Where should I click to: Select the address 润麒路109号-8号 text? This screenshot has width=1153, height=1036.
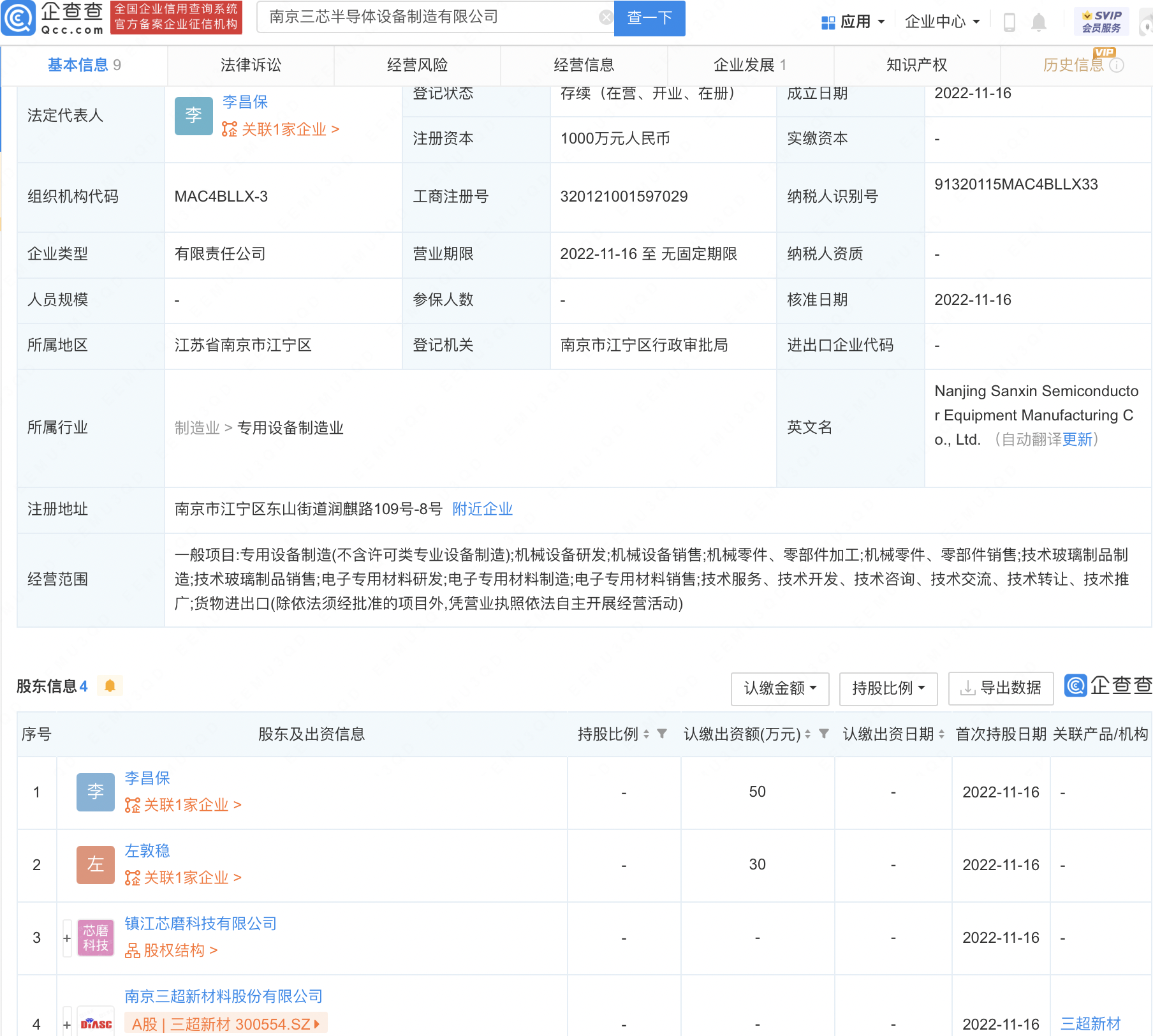pos(383,509)
